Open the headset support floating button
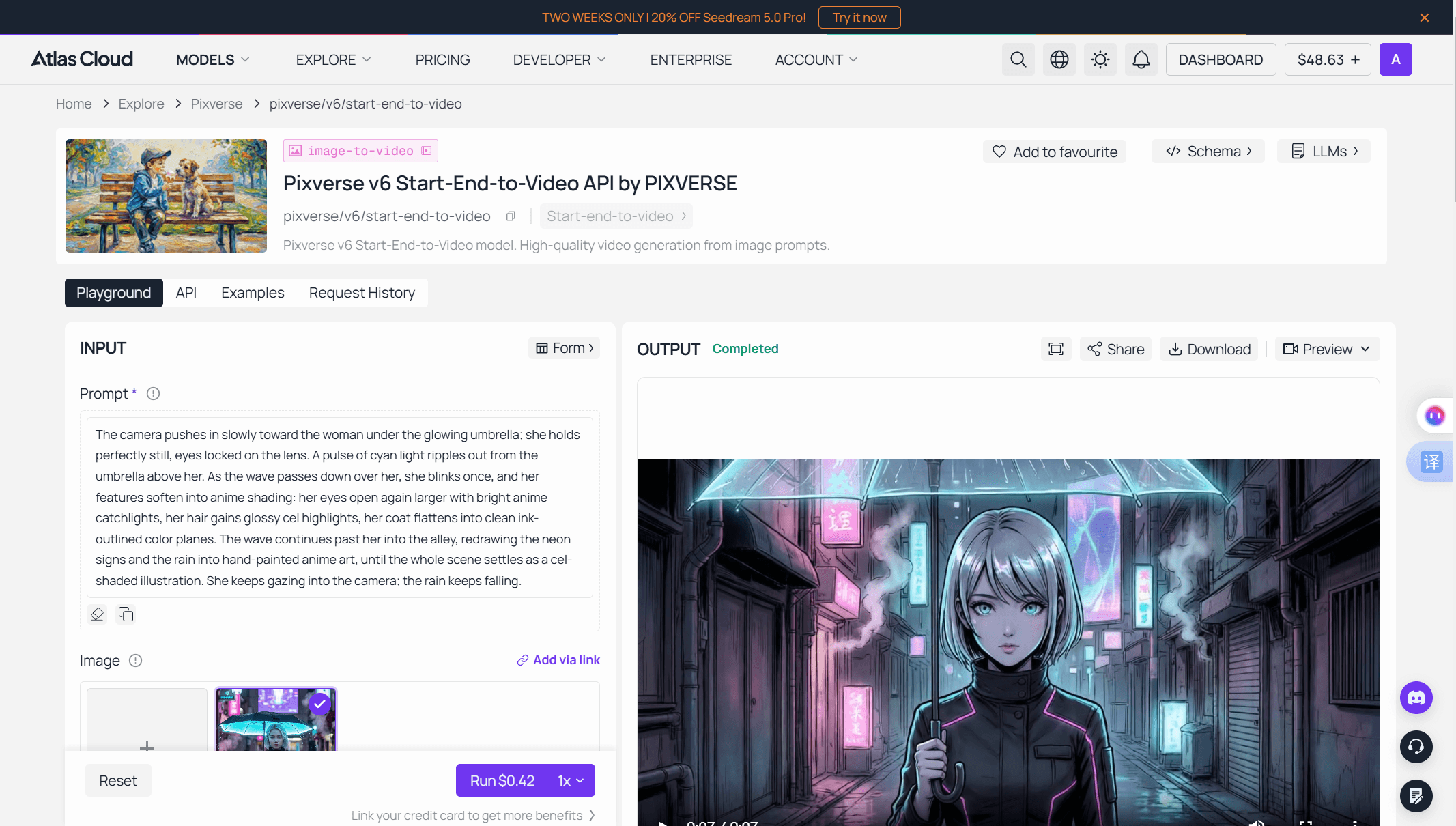 coord(1416,747)
